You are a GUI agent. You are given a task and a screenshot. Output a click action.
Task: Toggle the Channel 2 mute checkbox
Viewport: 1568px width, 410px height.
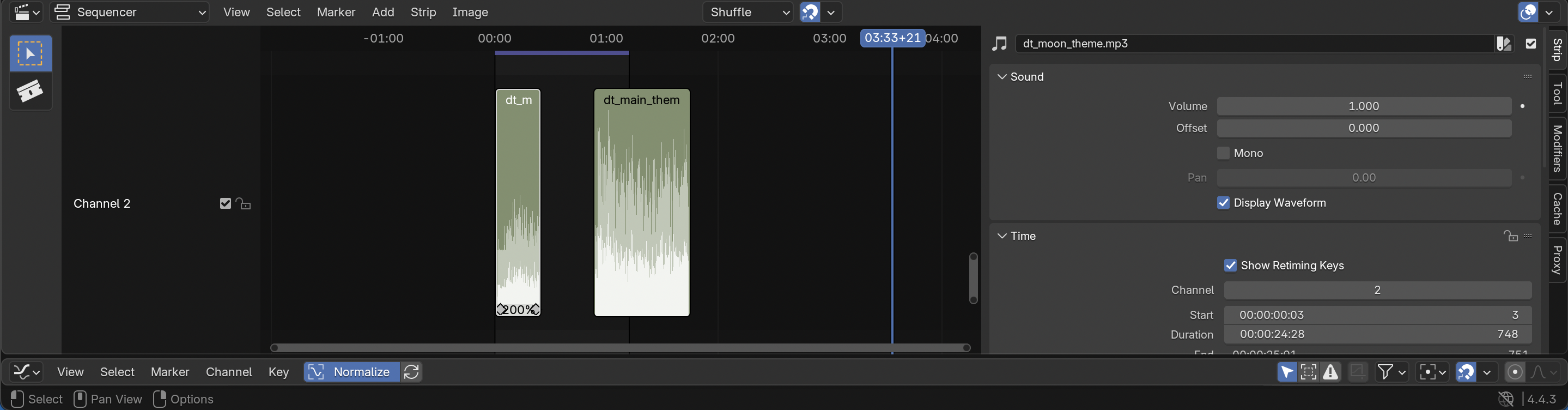tap(225, 203)
